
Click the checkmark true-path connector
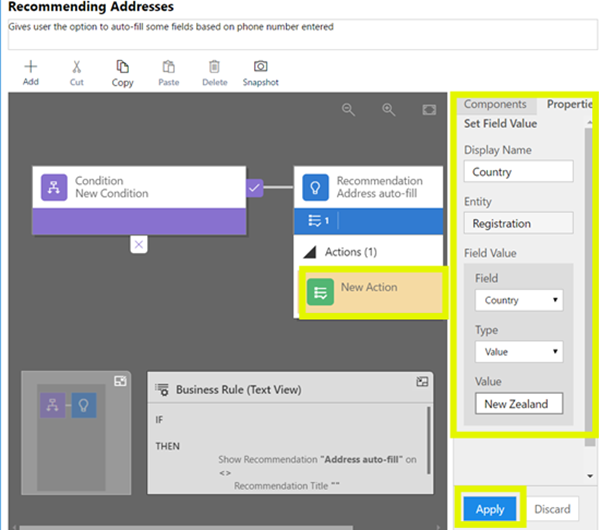(255, 187)
